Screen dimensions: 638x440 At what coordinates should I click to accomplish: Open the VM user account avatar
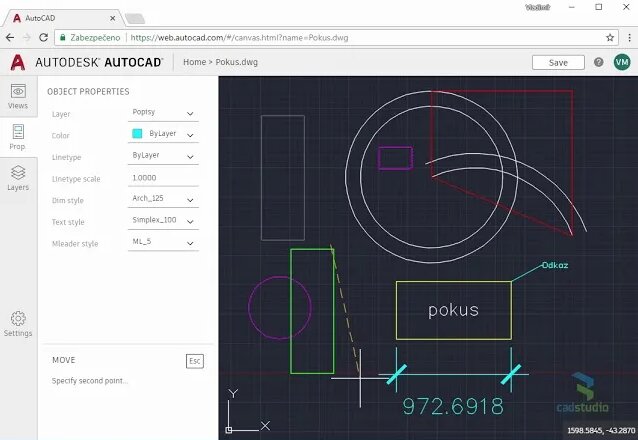tap(622, 62)
